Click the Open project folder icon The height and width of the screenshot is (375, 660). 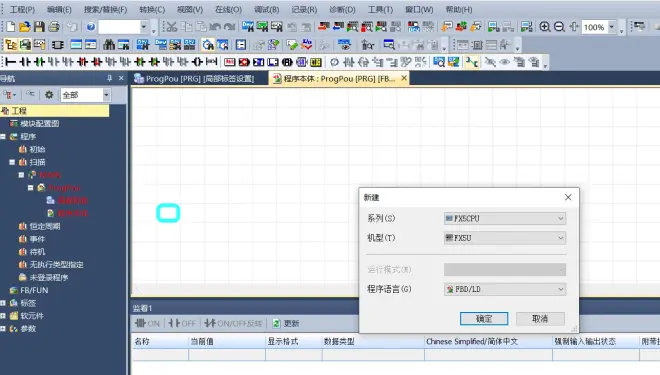coord(25,27)
